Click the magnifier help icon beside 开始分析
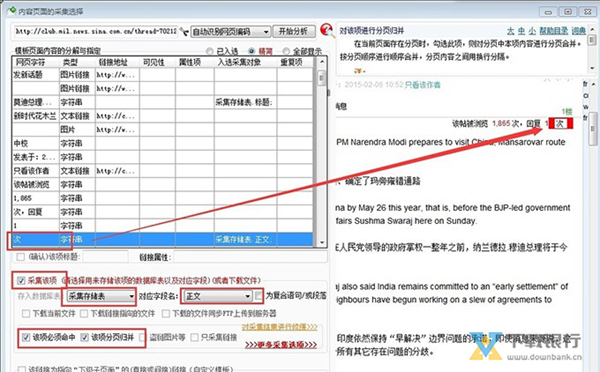This screenshot has width=600, height=372. point(326,30)
